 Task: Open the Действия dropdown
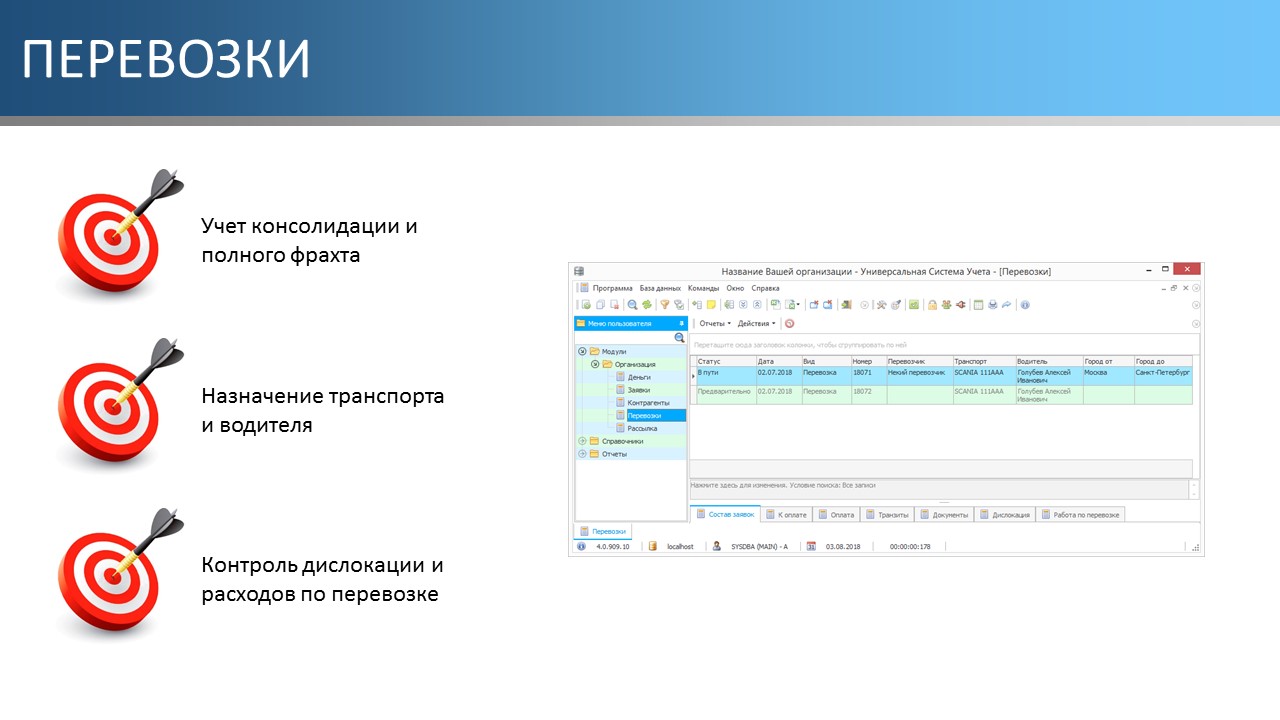point(755,324)
